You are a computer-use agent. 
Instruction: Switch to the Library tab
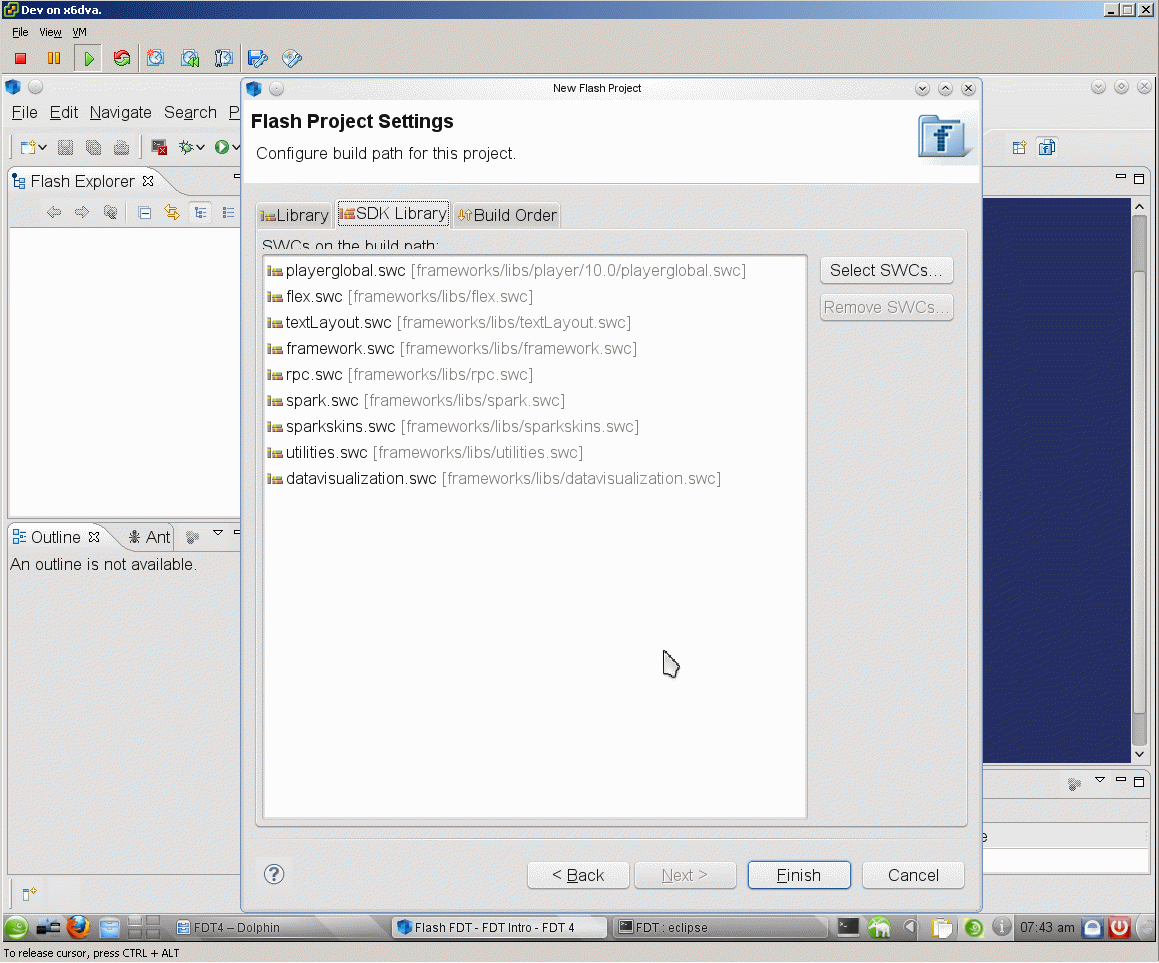[x=294, y=215]
